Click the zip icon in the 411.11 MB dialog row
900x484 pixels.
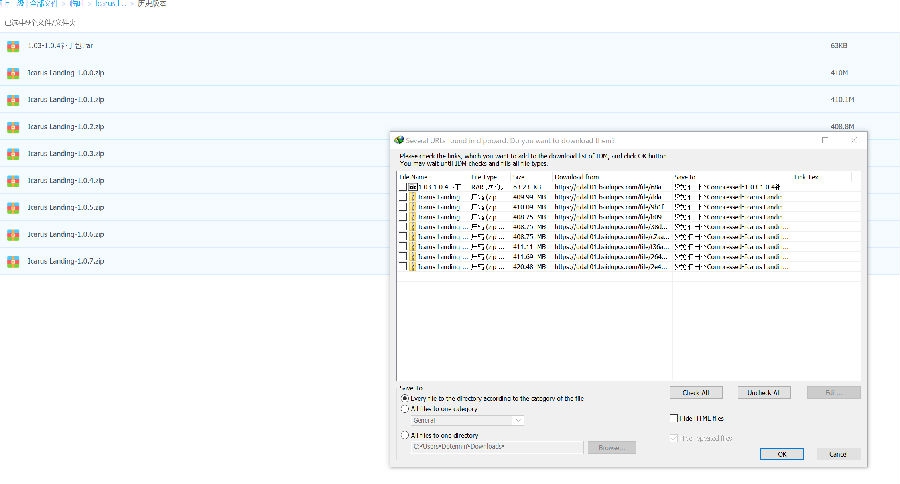pyautogui.click(x=413, y=246)
